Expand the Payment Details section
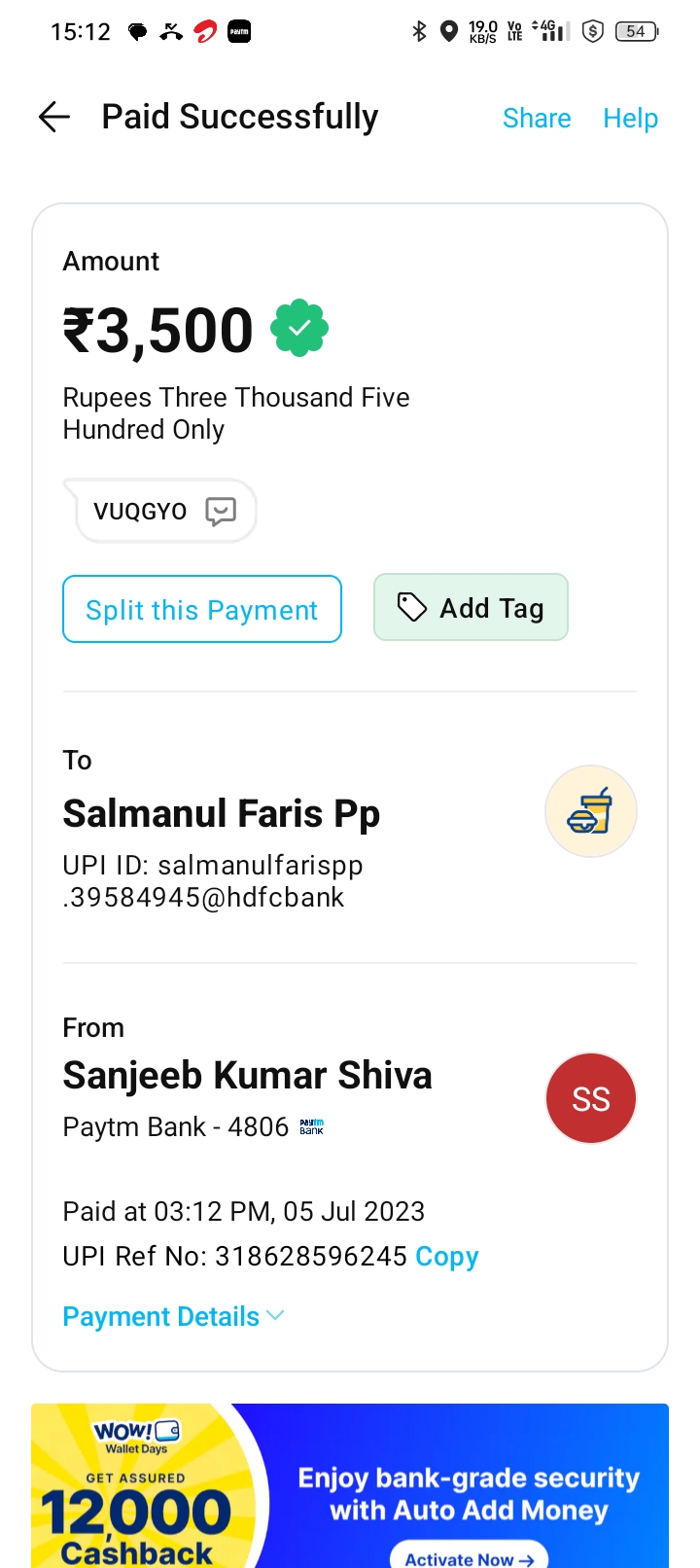 point(161,1316)
